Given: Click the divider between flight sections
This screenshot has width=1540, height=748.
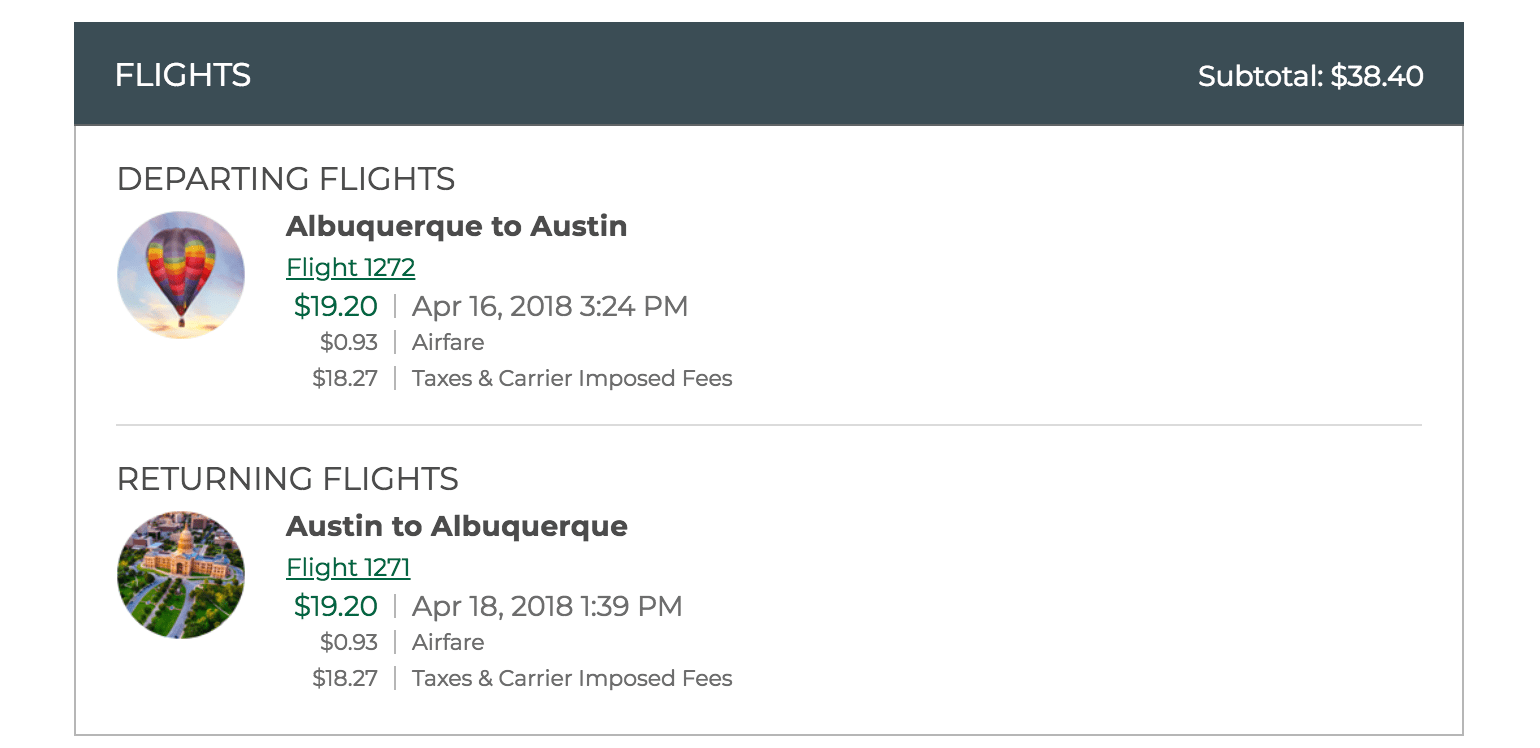Looking at the screenshot, I should tap(770, 426).
